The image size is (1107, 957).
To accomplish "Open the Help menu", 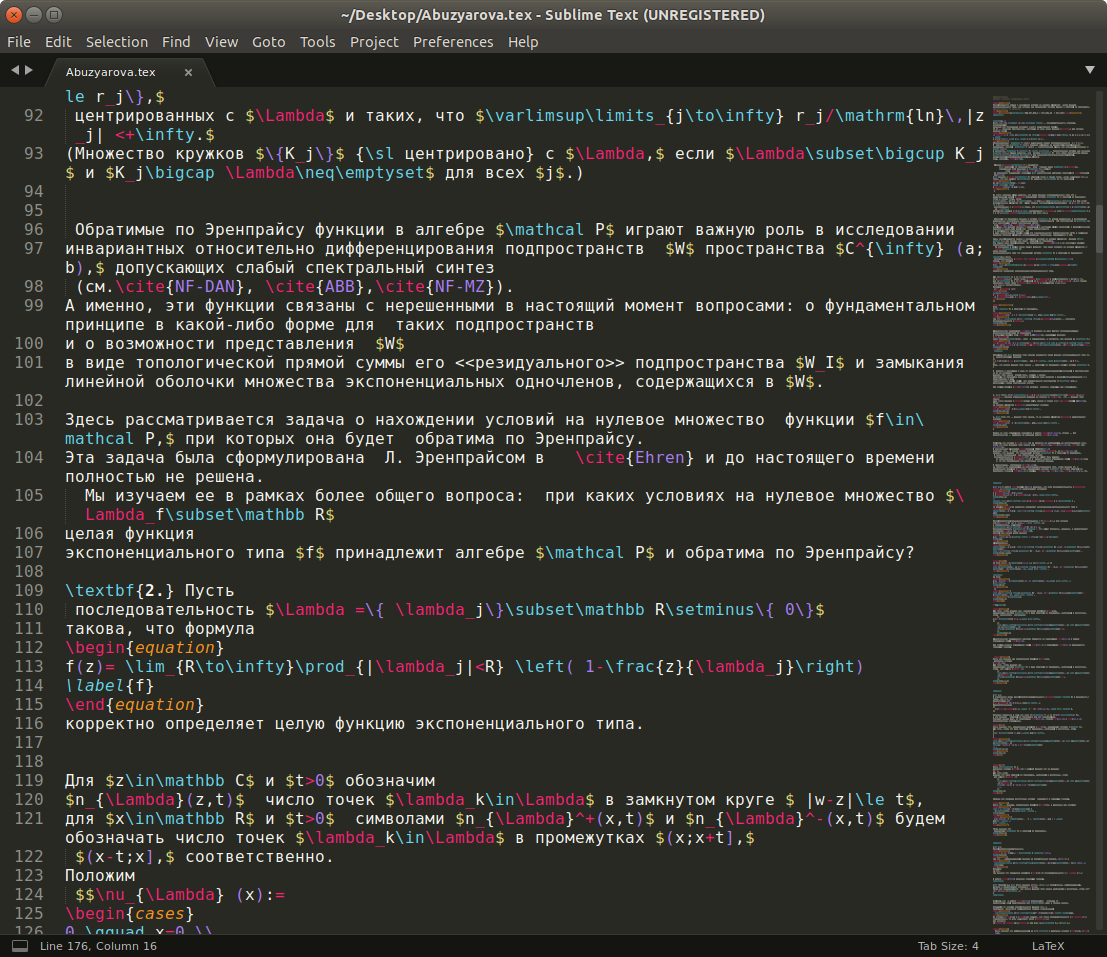I will pos(523,42).
